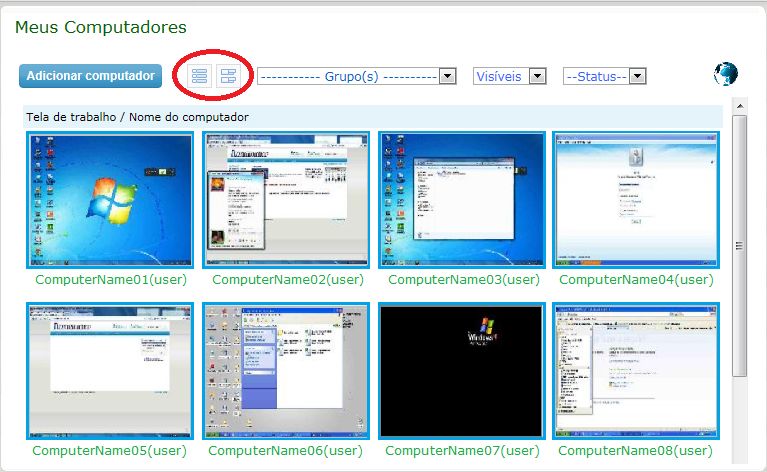Click the vertical scrollbar thumb
The width and height of the screenshot is (767, 472).
740,246
